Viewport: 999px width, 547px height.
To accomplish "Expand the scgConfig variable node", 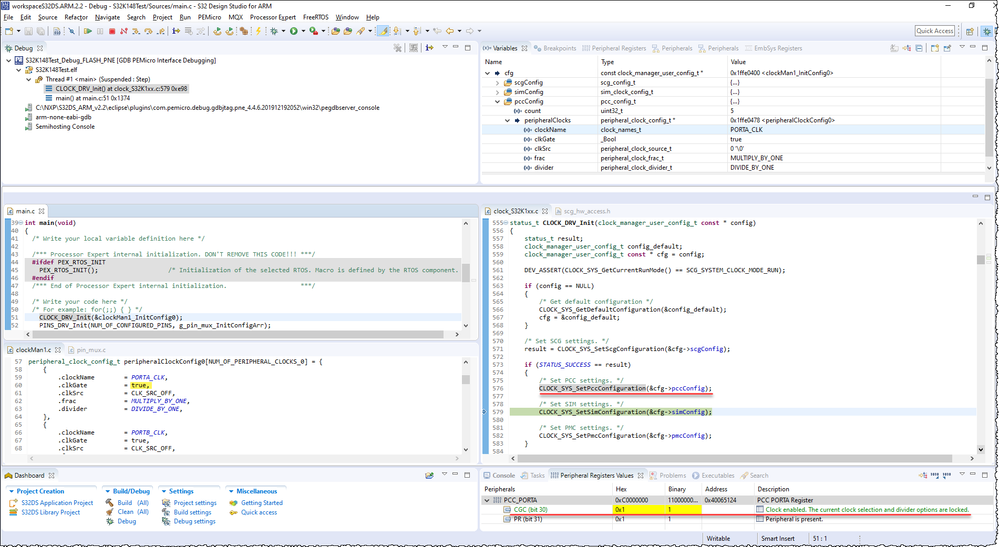I will (x=497, y=82).
